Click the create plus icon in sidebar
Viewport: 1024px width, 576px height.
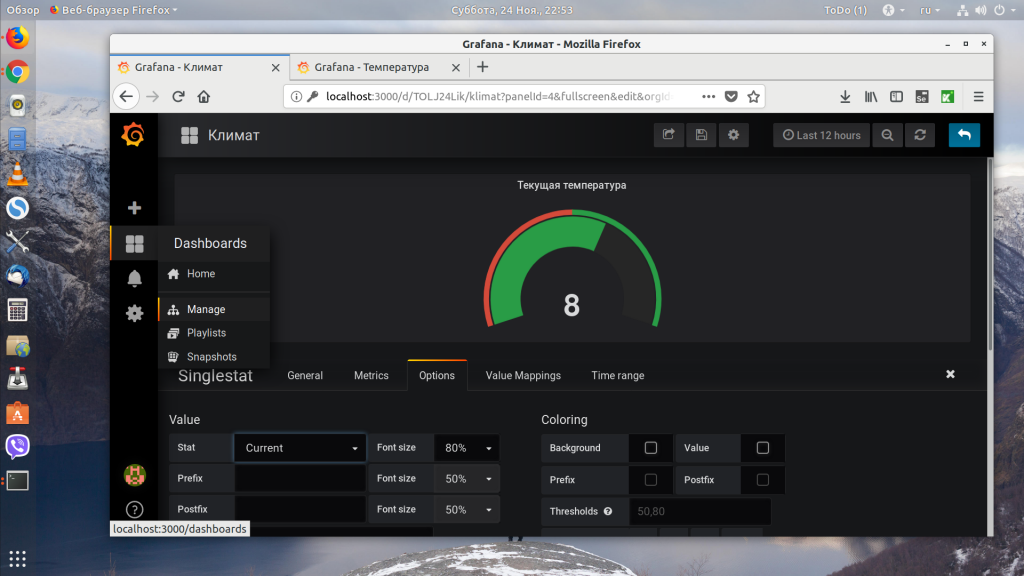pyautogui.click(x=135, y=208)
